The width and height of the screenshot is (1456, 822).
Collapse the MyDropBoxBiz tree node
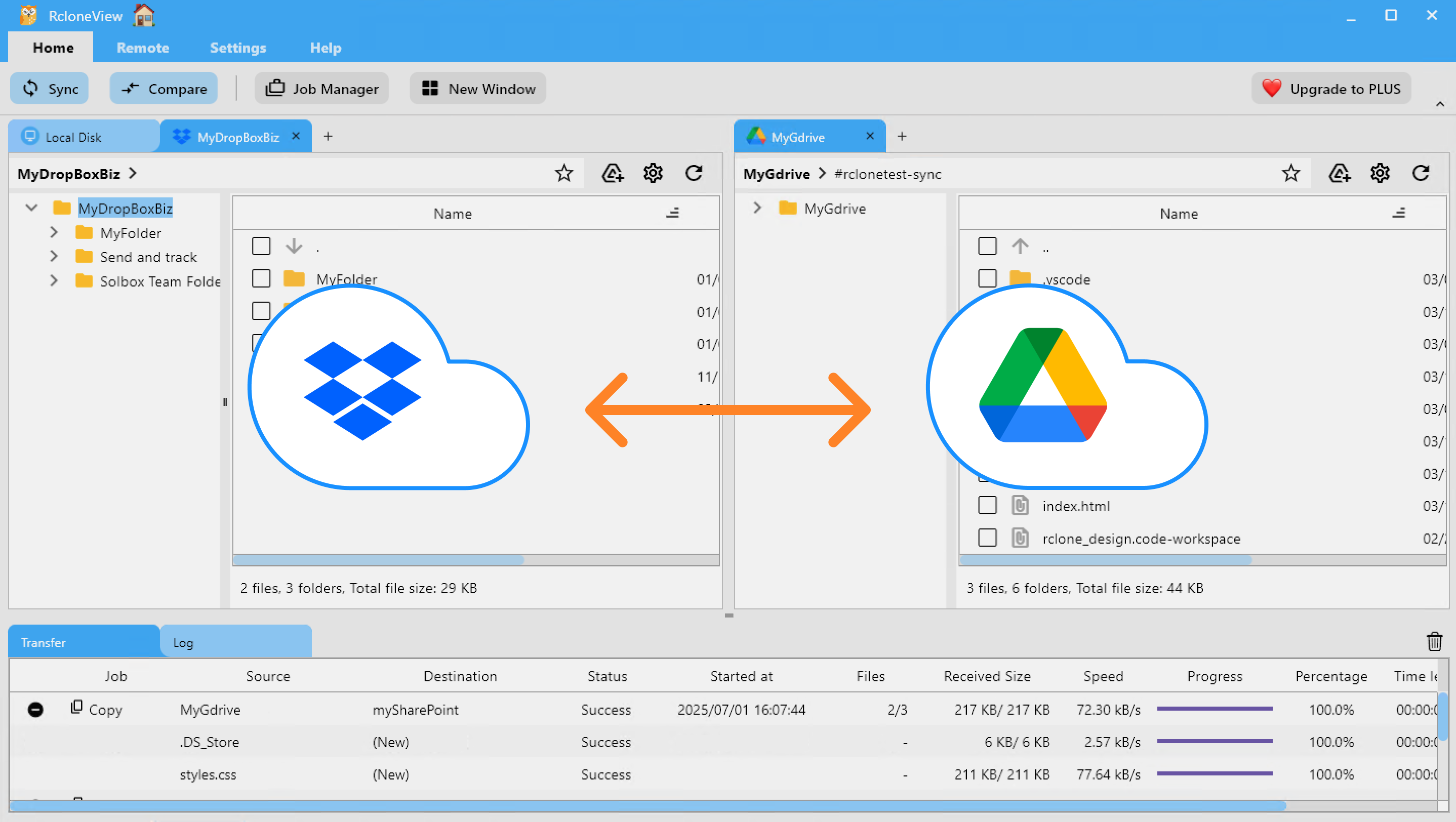[31, 208]
